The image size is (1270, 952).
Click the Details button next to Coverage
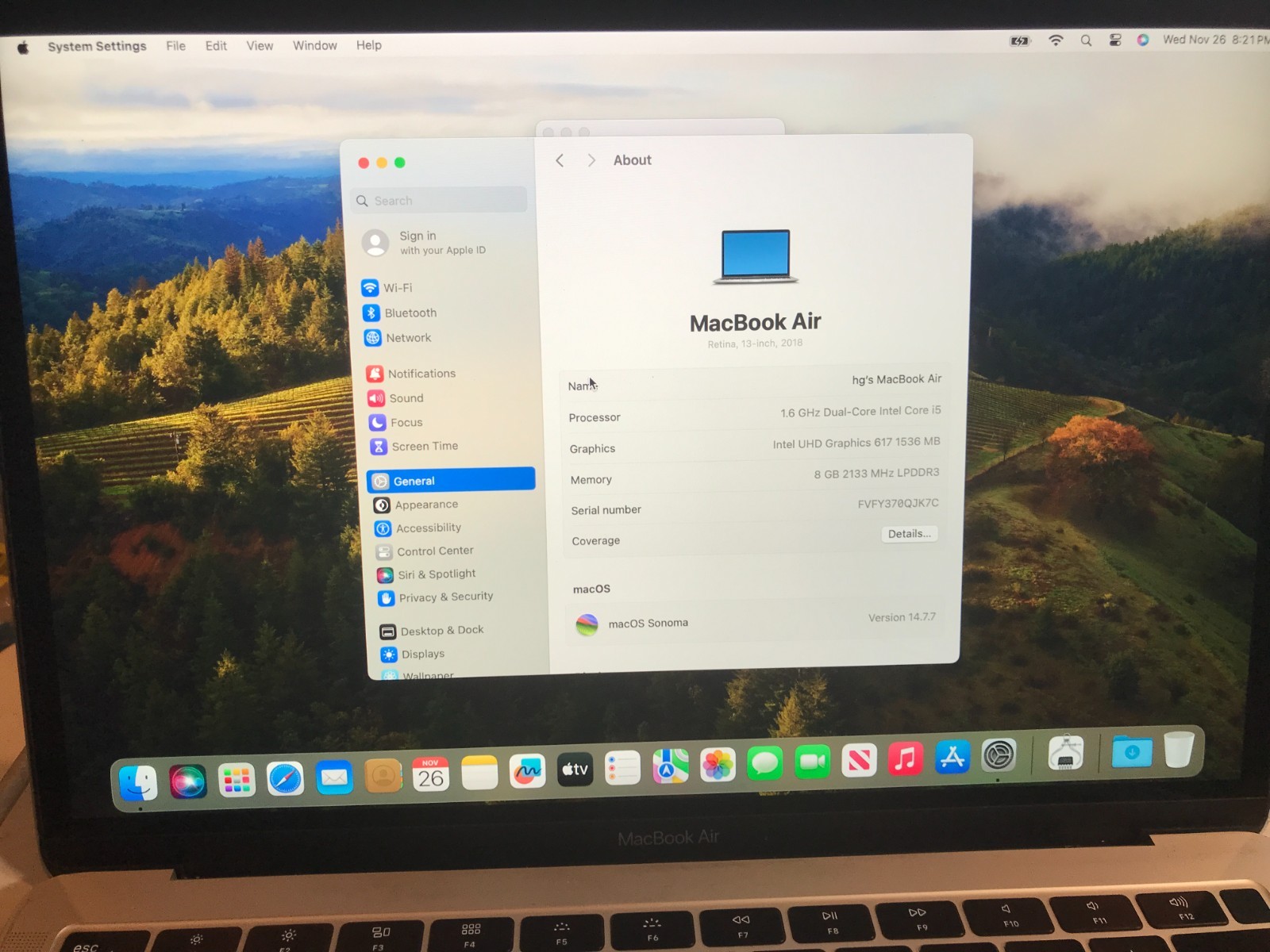click(x=909, y=533)
